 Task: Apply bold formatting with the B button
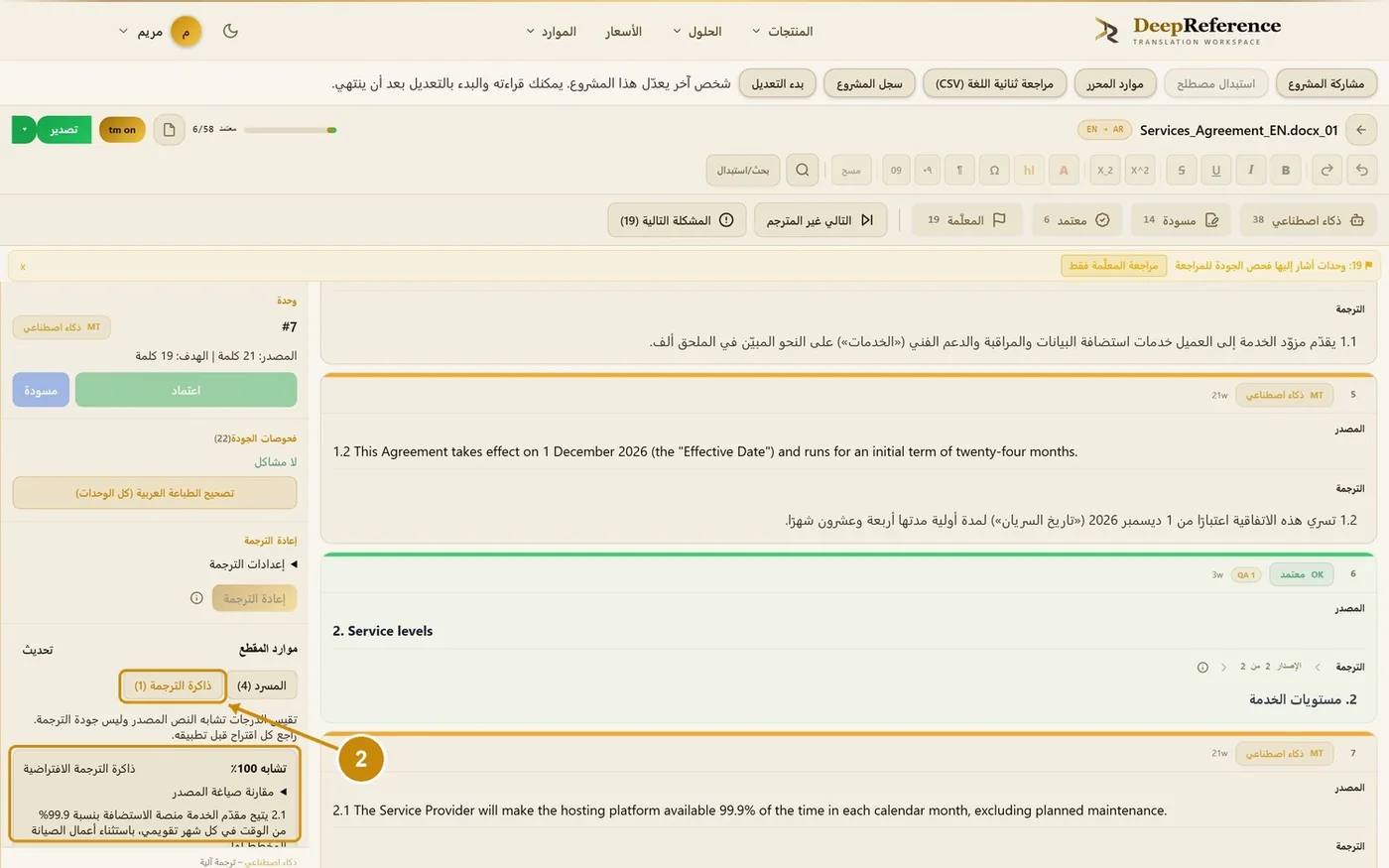click(x=1286, y=170)
